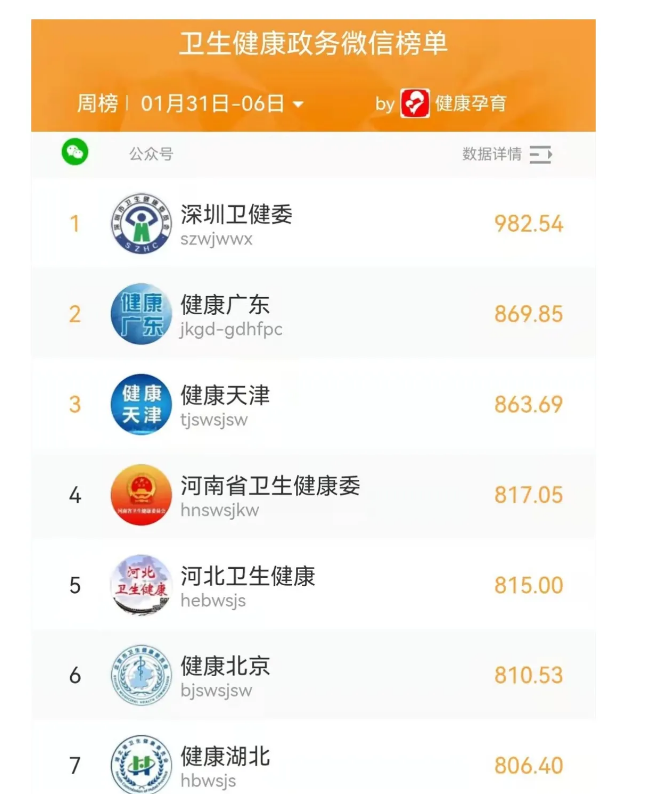
Task: Click the 健康孕育 red logo
Action: click(415, 103)
